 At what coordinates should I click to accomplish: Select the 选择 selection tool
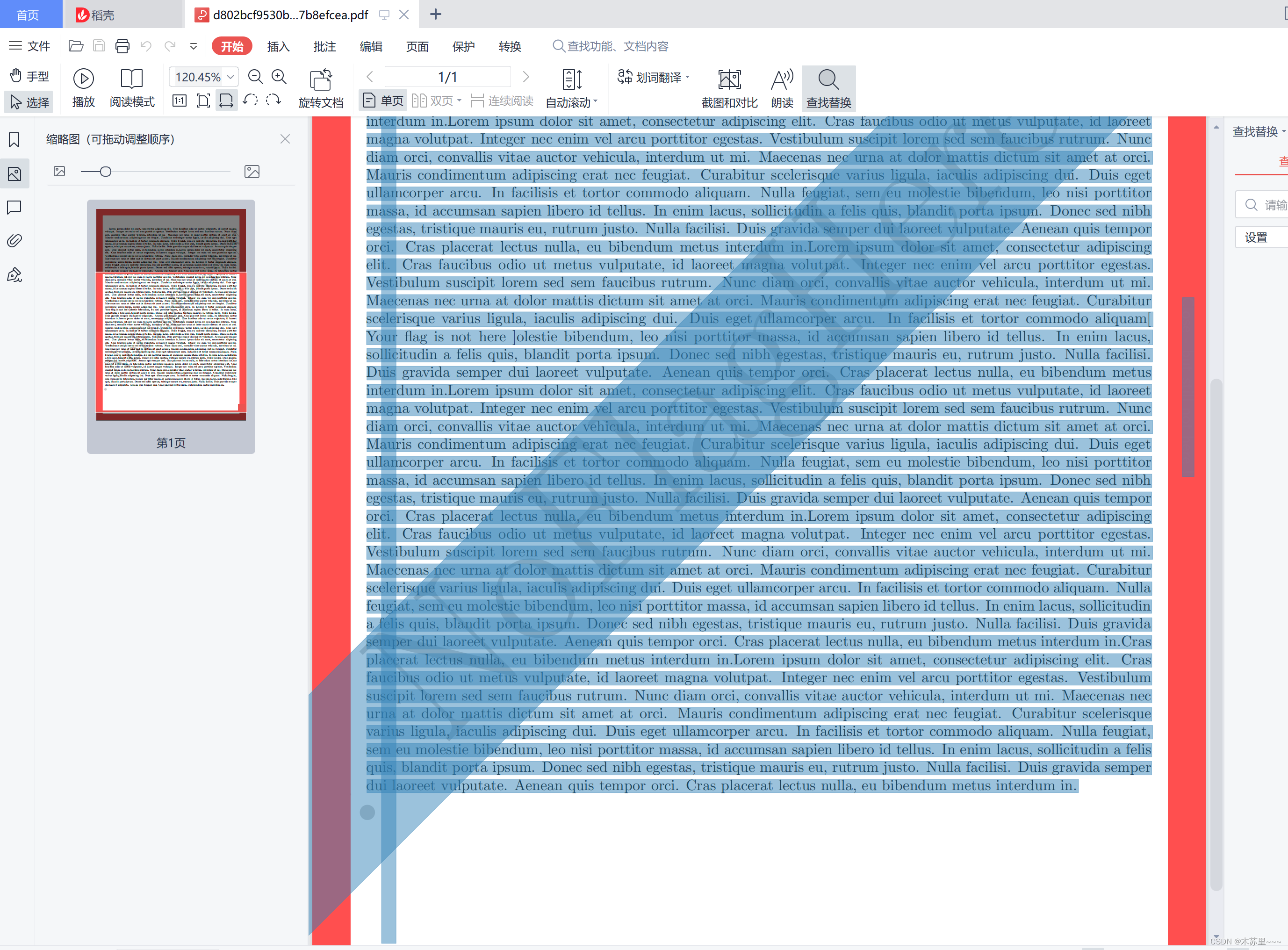point(29,102)
